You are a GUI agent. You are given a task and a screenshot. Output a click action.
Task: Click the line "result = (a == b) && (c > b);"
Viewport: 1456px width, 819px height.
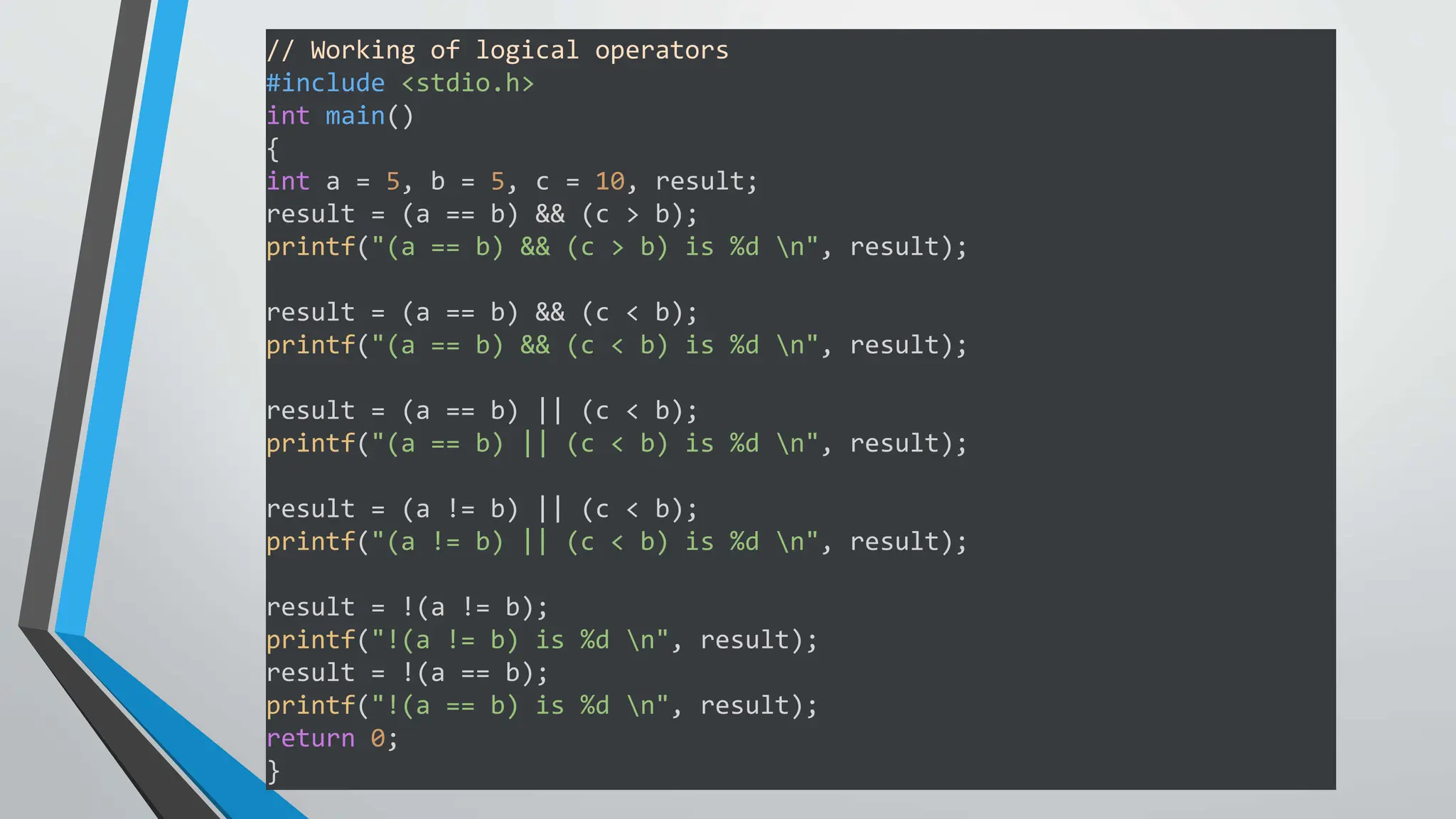click(483, 214)
